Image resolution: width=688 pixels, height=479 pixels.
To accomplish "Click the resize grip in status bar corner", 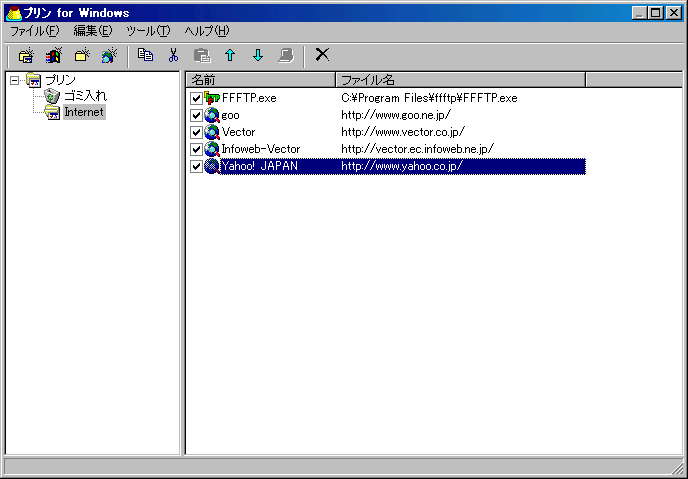I will pos(677,467).
